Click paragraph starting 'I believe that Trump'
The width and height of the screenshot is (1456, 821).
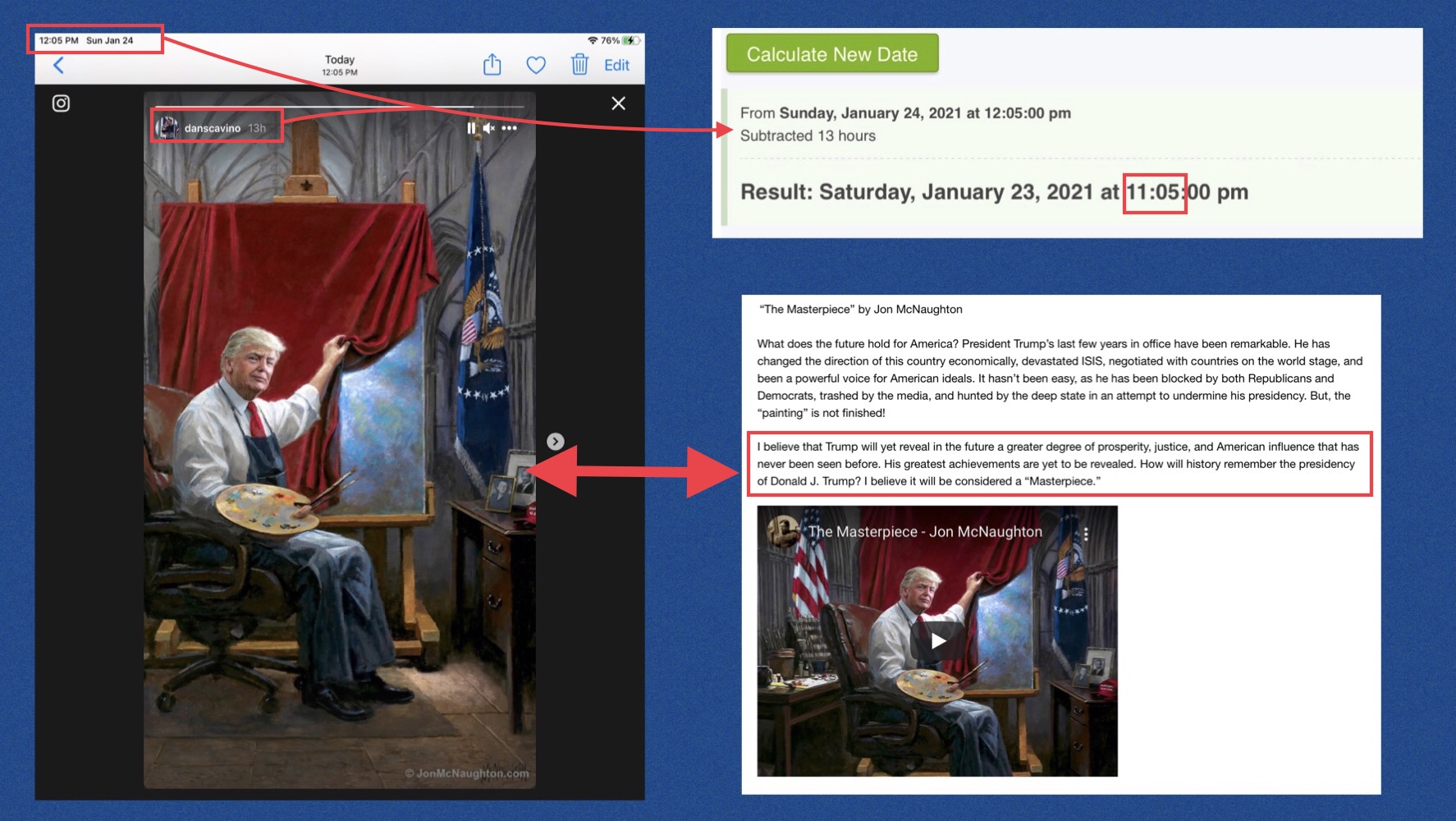pyautogui.click(x=1058, y=464)
